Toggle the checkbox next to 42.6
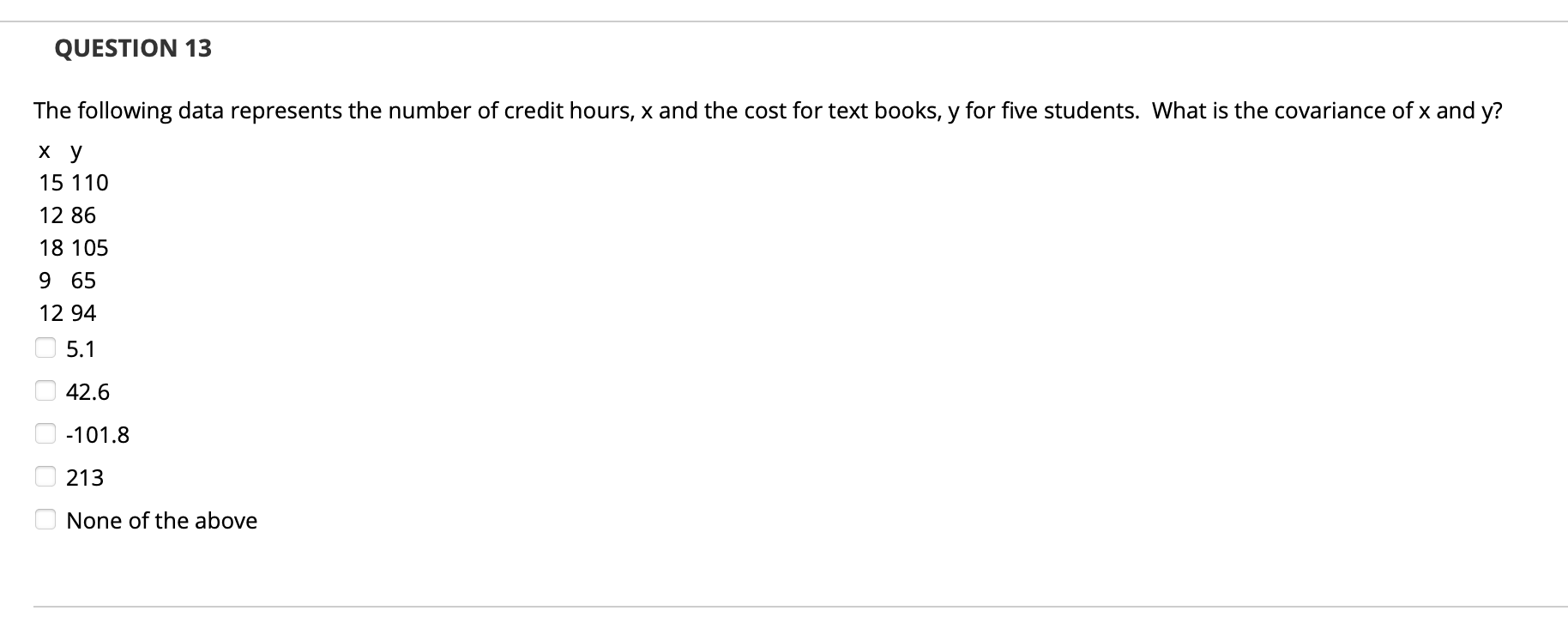Screen dimensions: 1568x641 [45, 388]
